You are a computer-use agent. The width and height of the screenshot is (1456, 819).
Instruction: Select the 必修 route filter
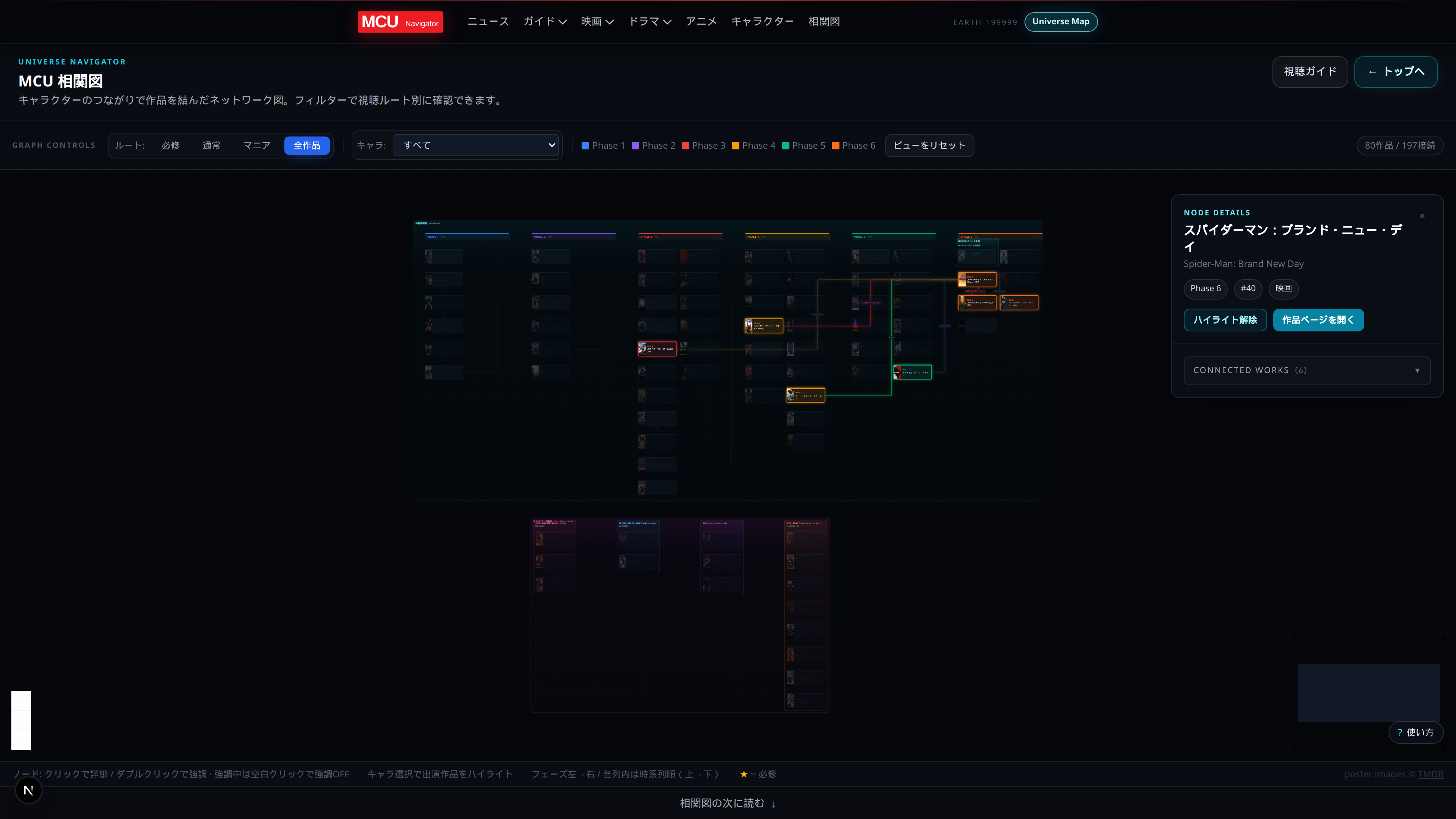pyautogui.click(x=170, y=145)
